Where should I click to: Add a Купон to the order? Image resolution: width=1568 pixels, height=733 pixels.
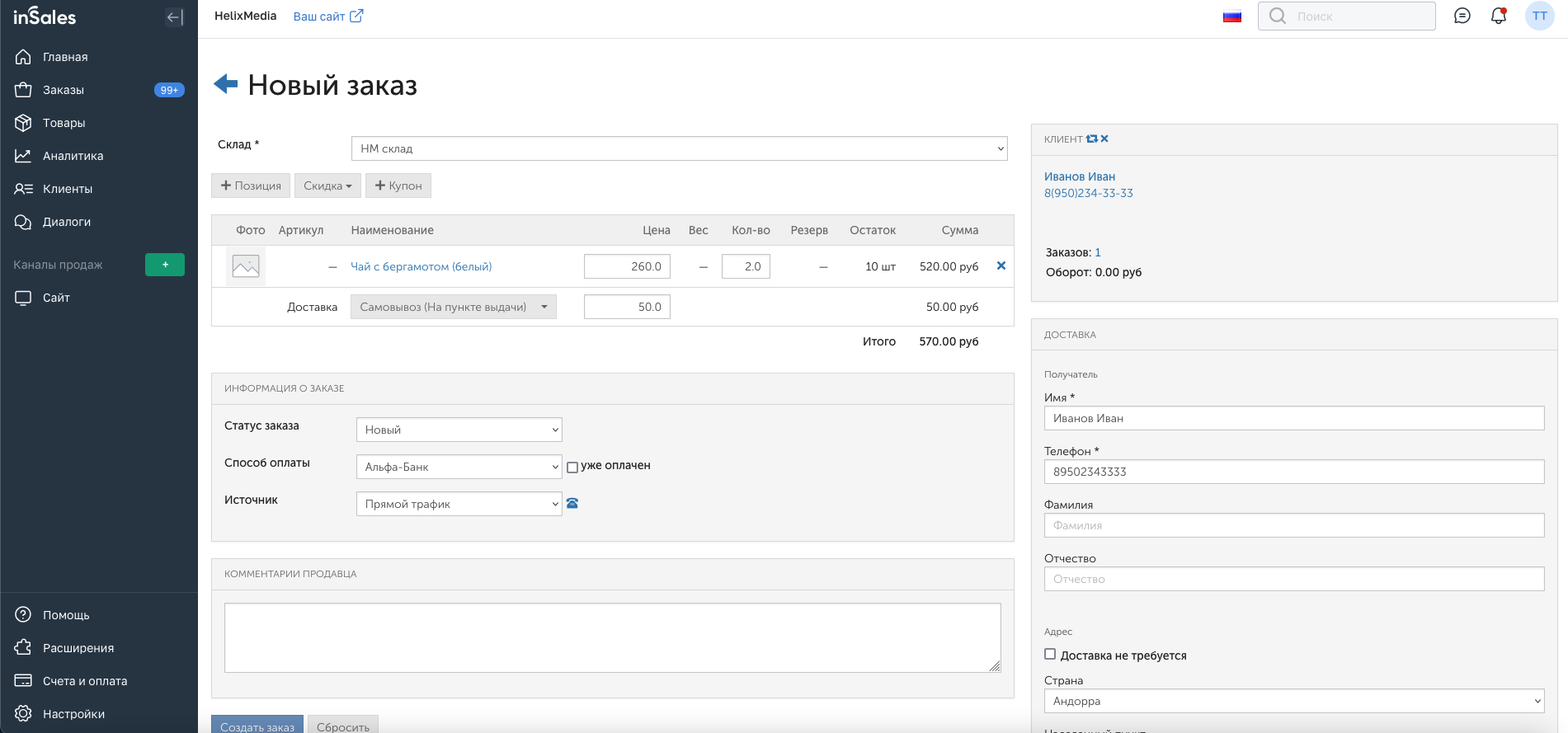(398, 186)
